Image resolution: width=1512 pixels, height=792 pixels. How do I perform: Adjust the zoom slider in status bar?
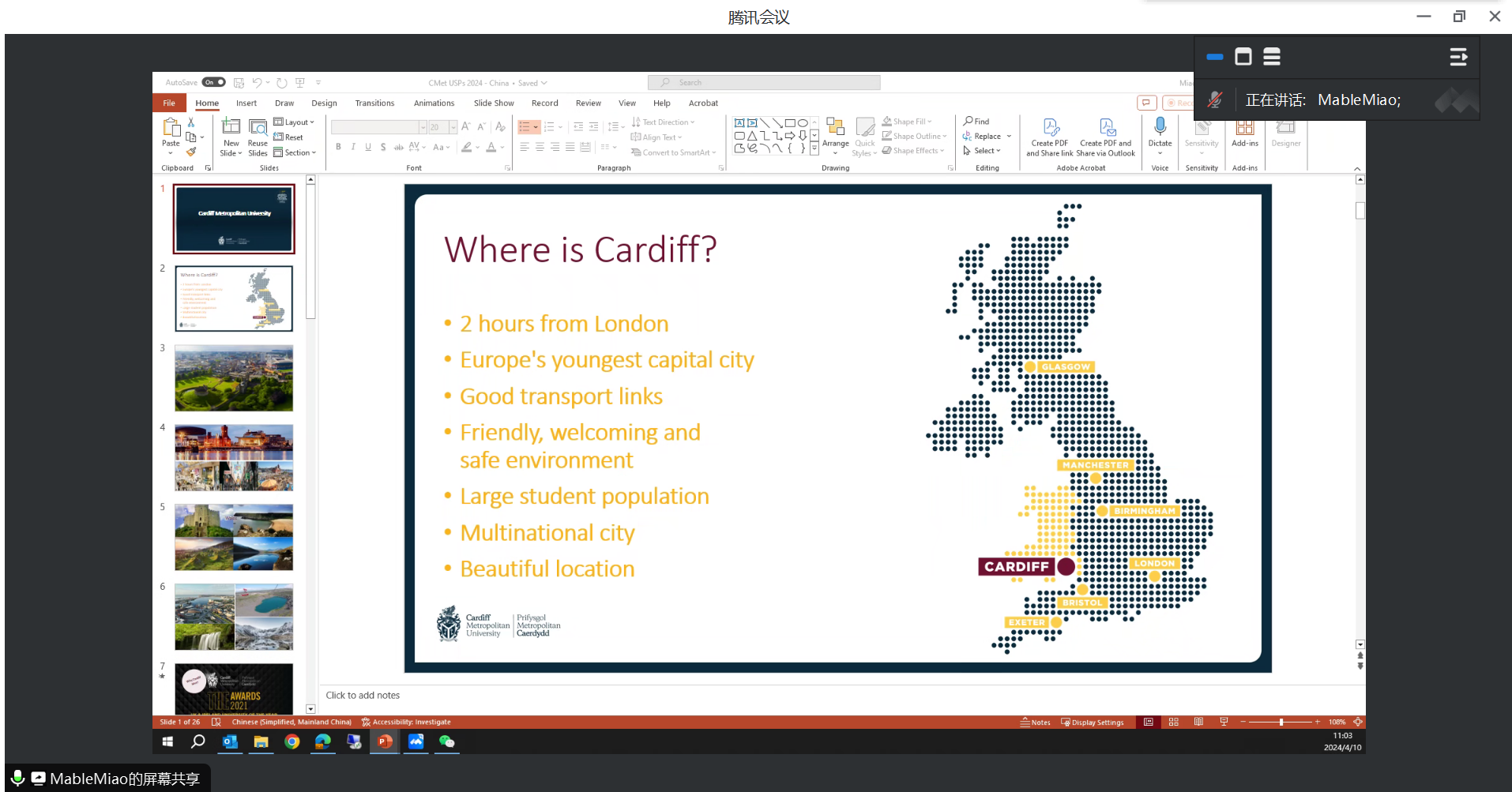pos(1281,722)
